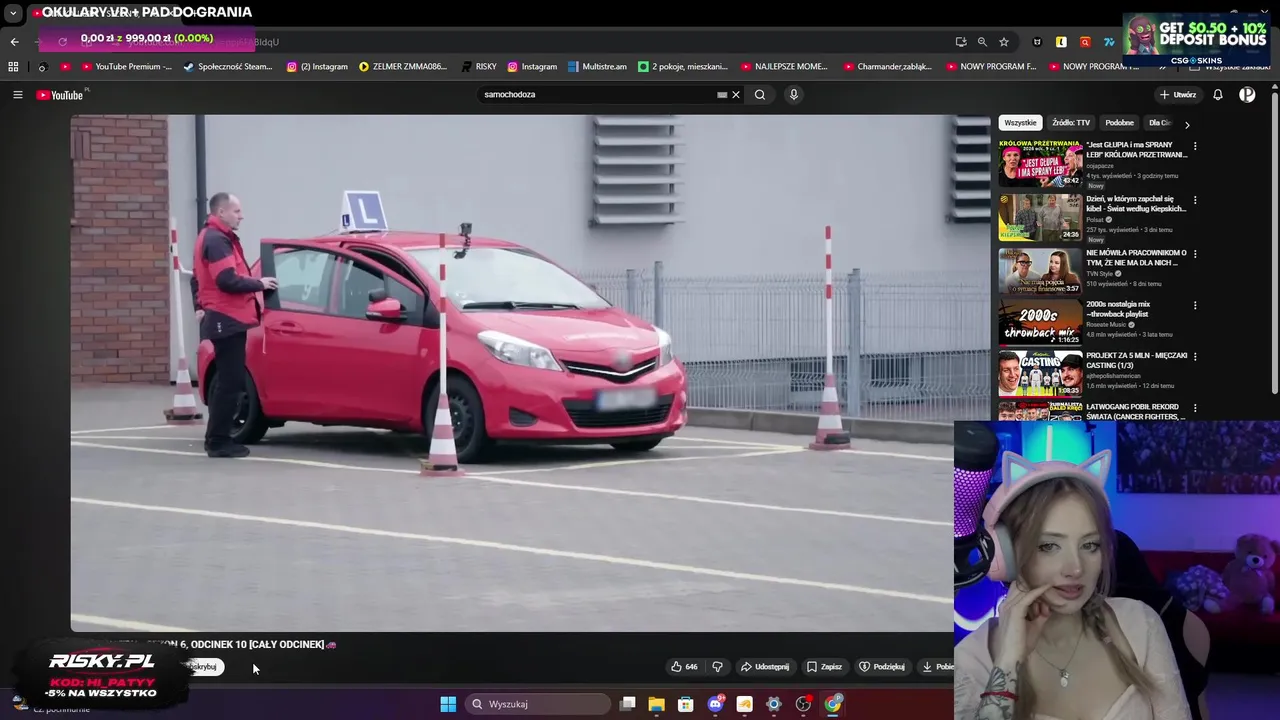This screenshot has height=720, width=1280.
Task: Click the '2000s nostalgia mix' video title
Action: 1118,309
